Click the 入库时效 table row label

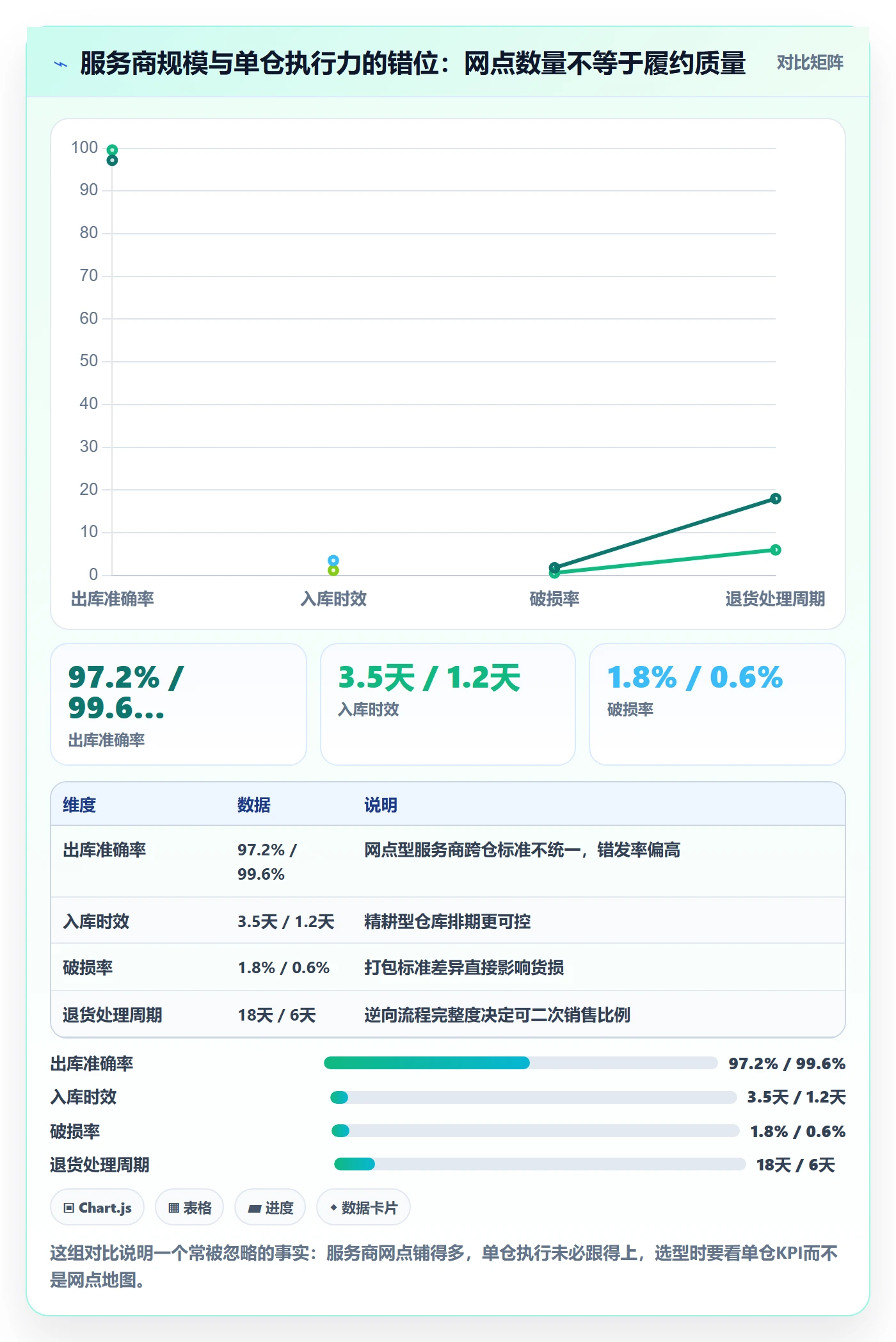click(96, 921)
